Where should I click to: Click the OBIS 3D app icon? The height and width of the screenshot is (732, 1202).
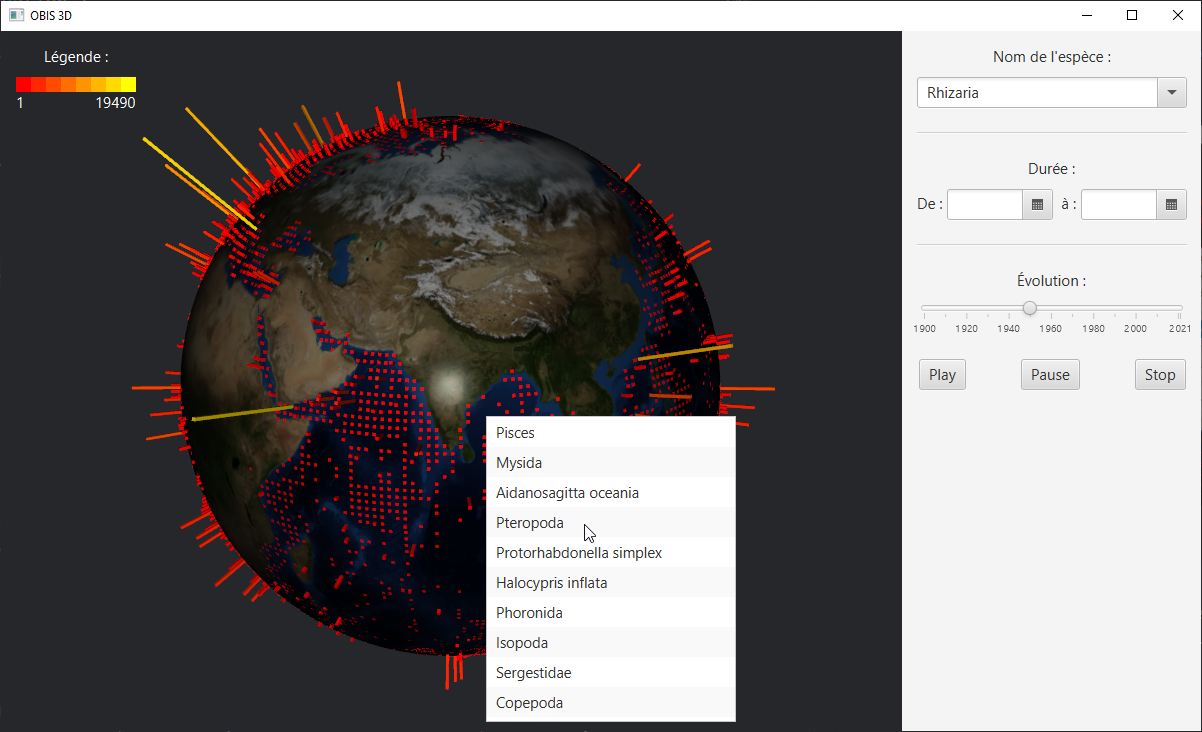(x=16, y=15)
